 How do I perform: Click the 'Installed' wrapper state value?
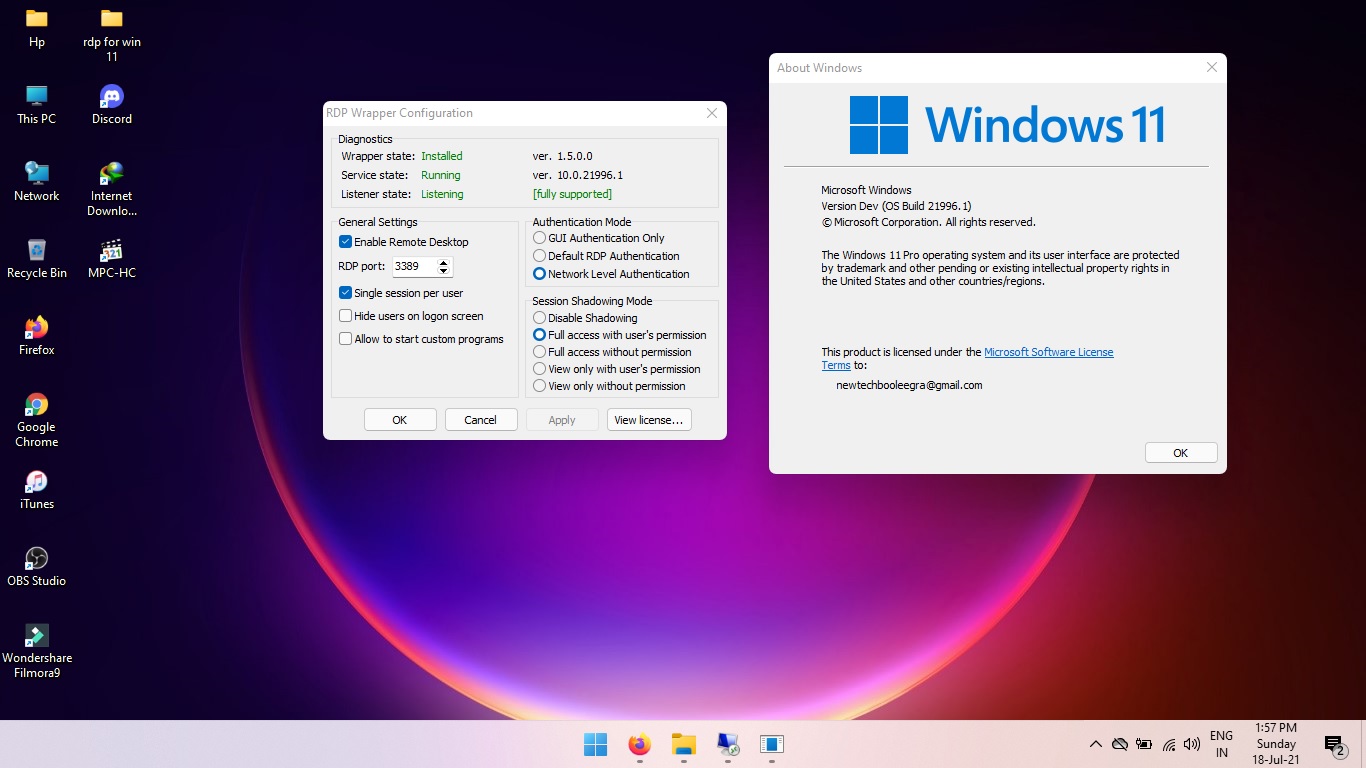click(x=442, y=156)
